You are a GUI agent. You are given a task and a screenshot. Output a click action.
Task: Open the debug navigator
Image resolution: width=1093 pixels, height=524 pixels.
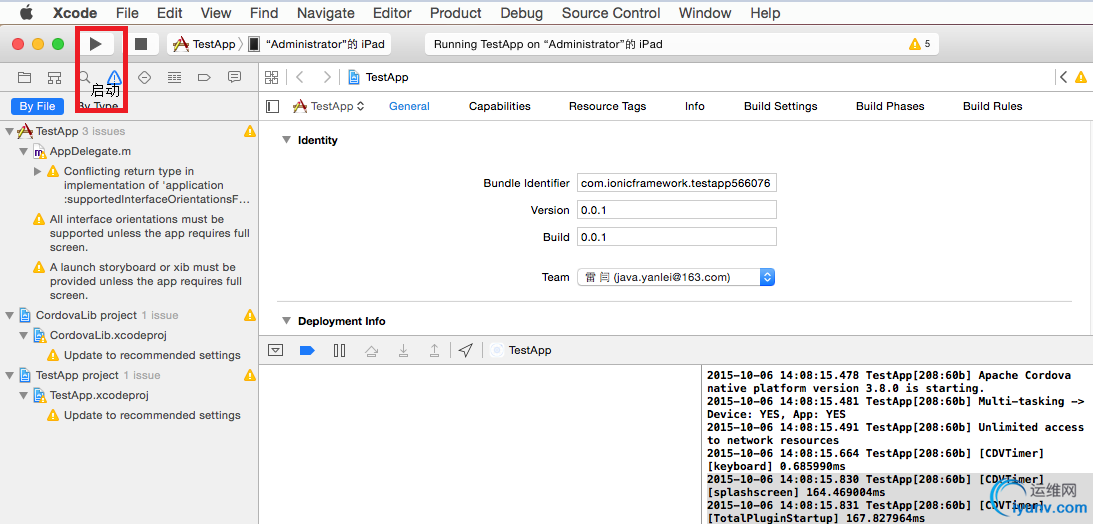point(174,77)
